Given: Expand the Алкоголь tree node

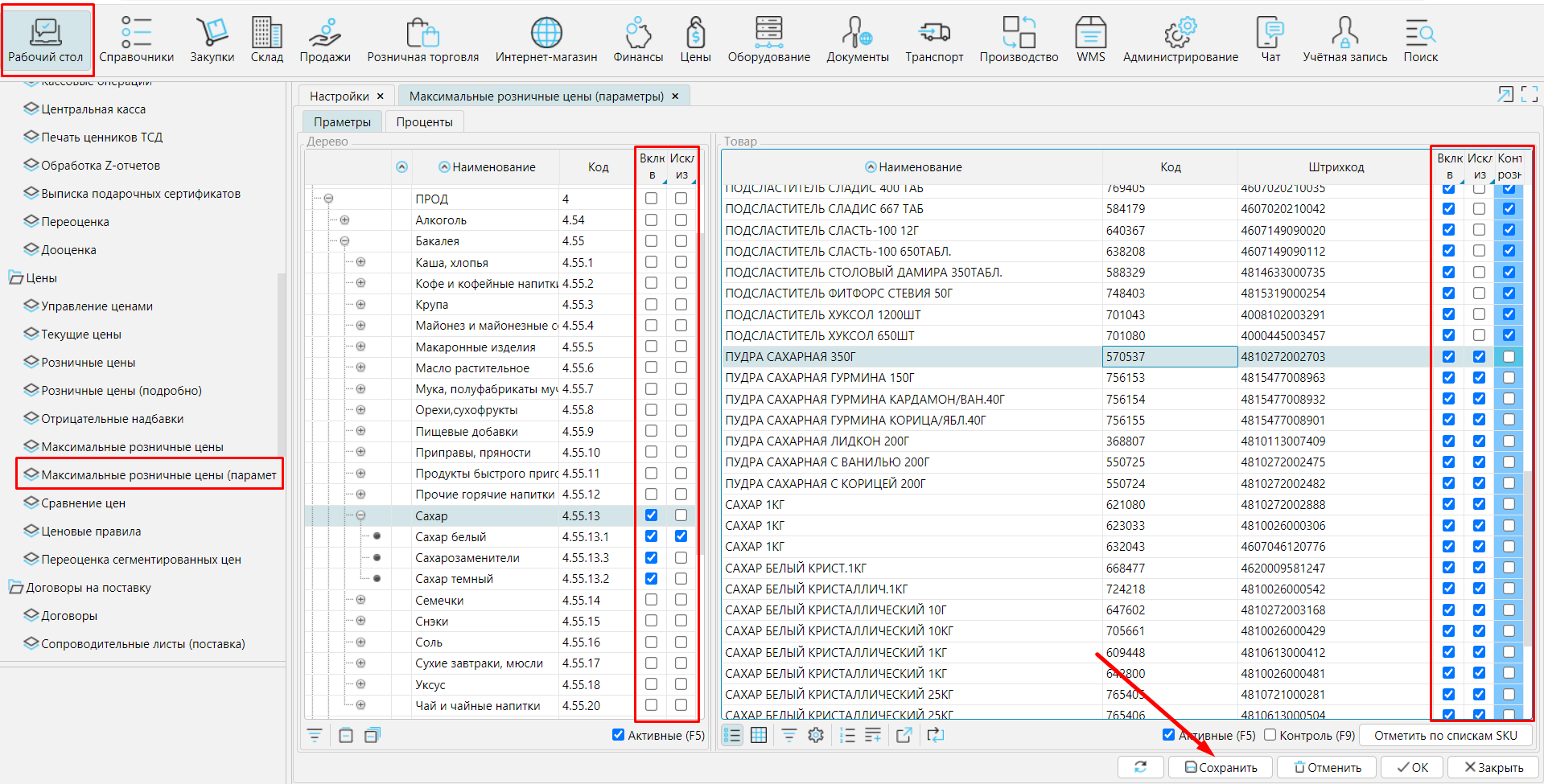Looking at the screenshot, I should 344,220.
